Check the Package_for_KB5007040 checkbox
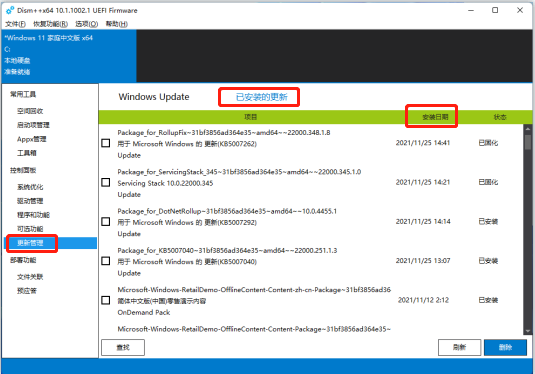Screen dimensions: 535x374 coord(106,261)
